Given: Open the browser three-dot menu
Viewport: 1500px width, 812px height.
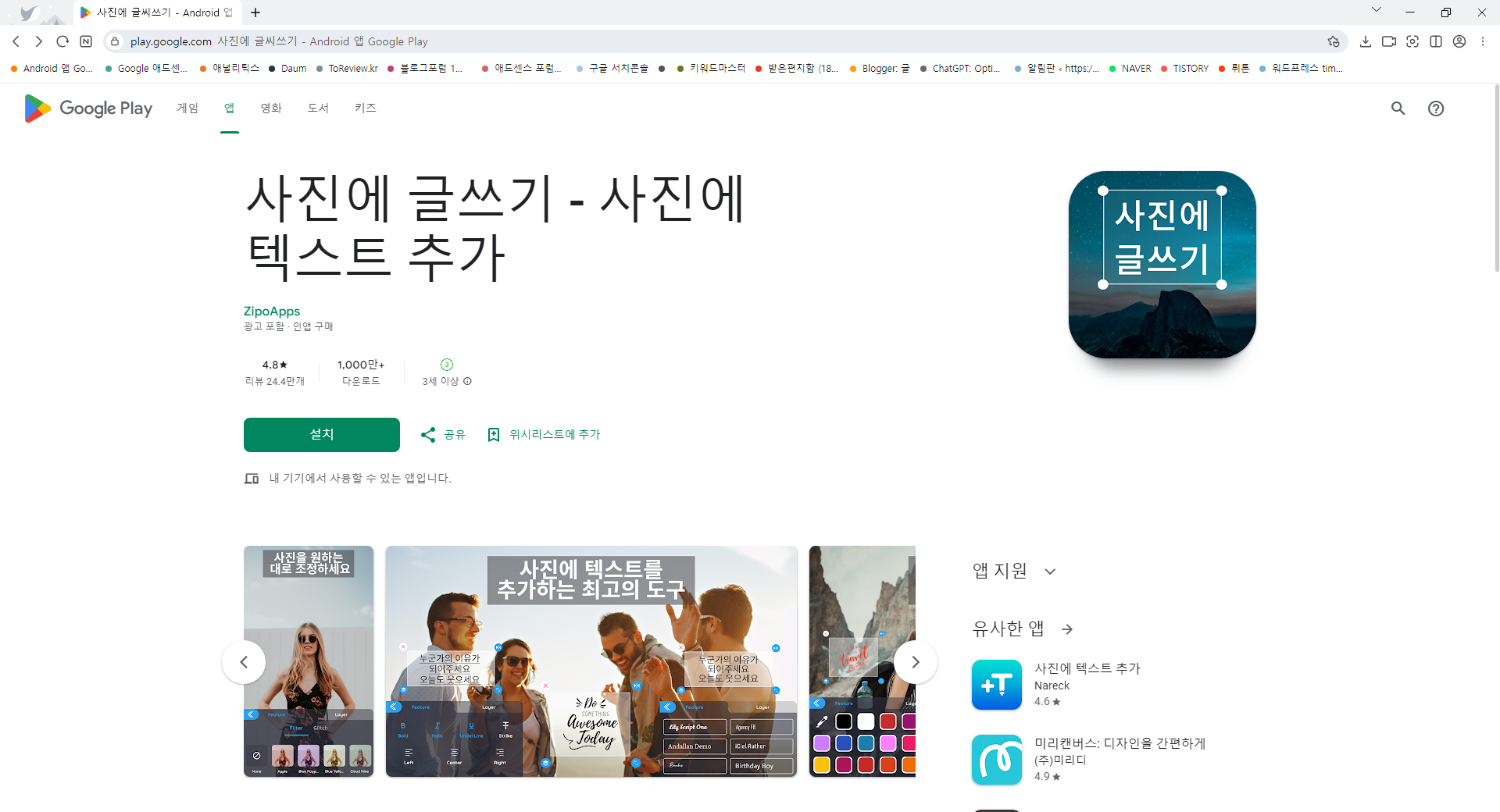Looking at the screenshot, I should (1483, 41).
